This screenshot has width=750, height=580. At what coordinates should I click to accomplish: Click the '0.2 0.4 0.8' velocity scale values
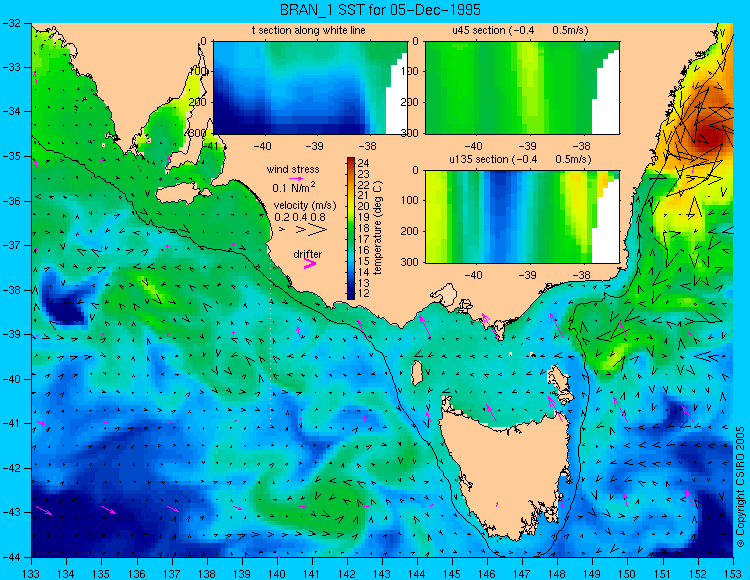click(300, 217)
